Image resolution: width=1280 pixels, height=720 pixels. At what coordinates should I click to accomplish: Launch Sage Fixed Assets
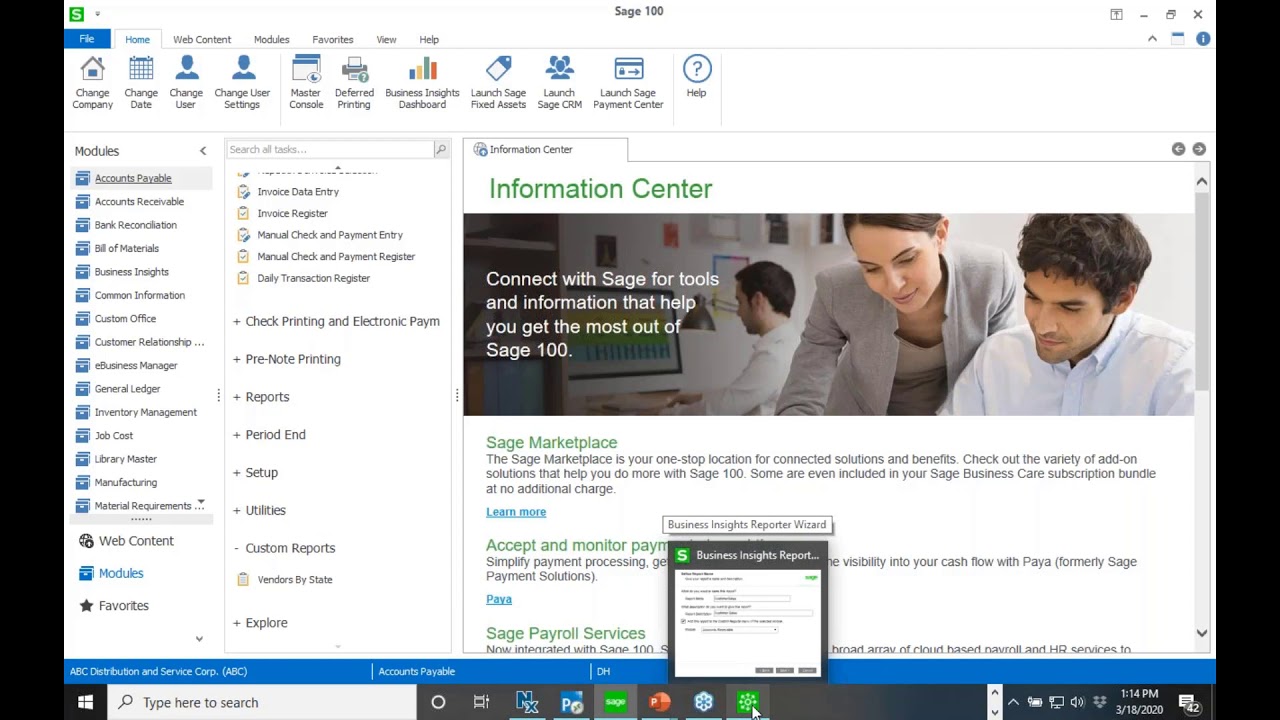tap(498, 82)
